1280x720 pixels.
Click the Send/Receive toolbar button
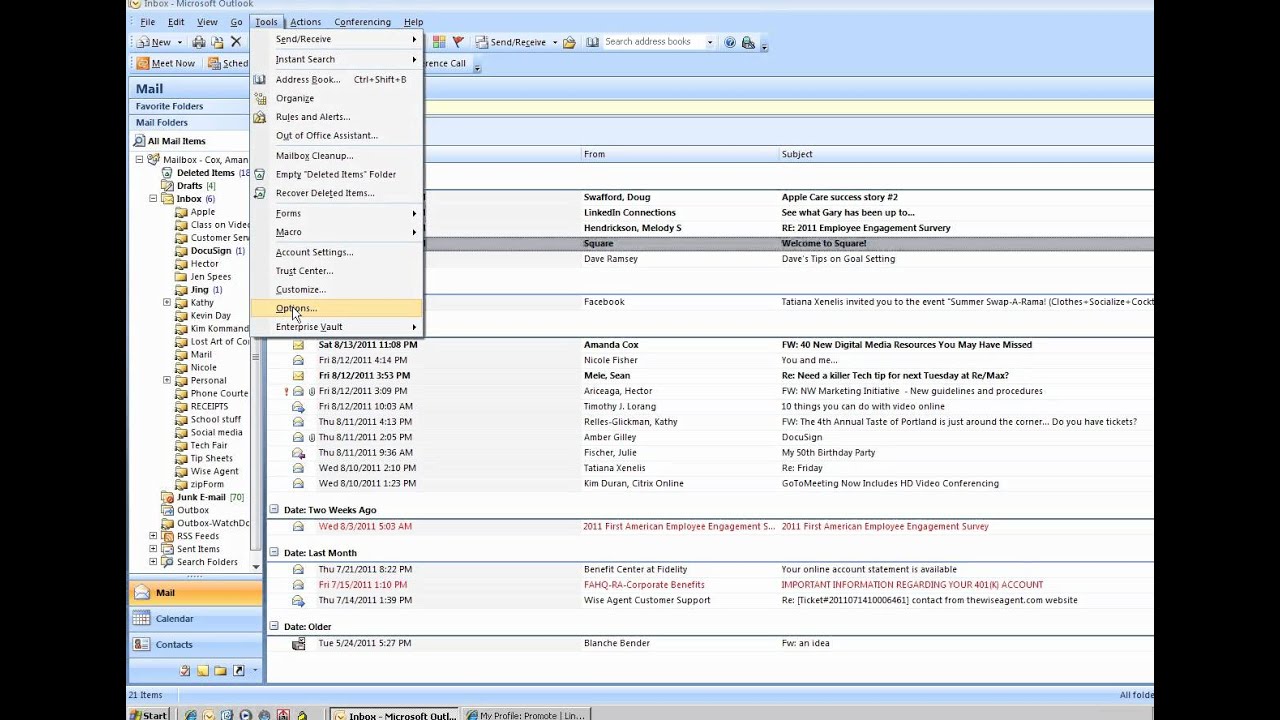tap(510, 42)
